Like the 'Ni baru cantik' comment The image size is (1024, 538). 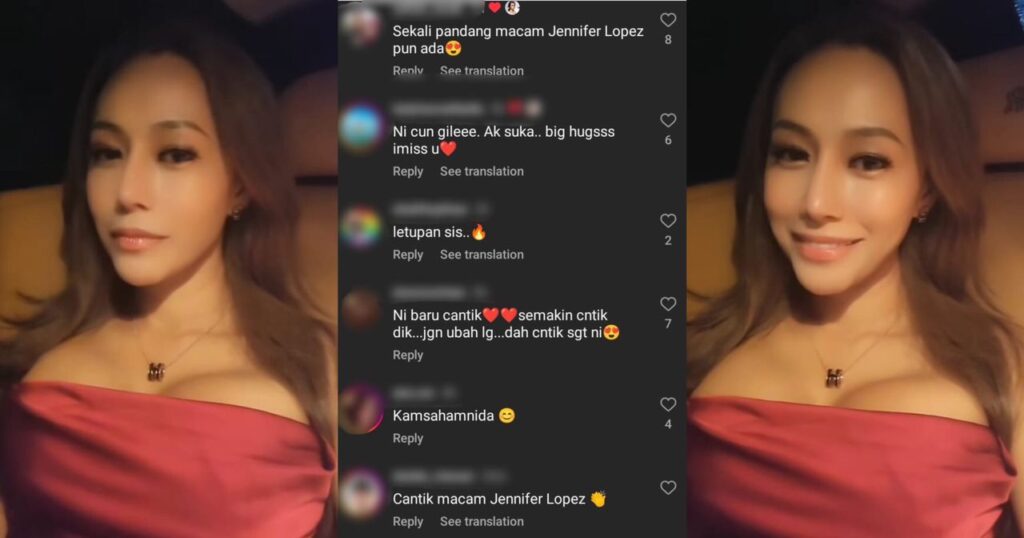[667, 304]
